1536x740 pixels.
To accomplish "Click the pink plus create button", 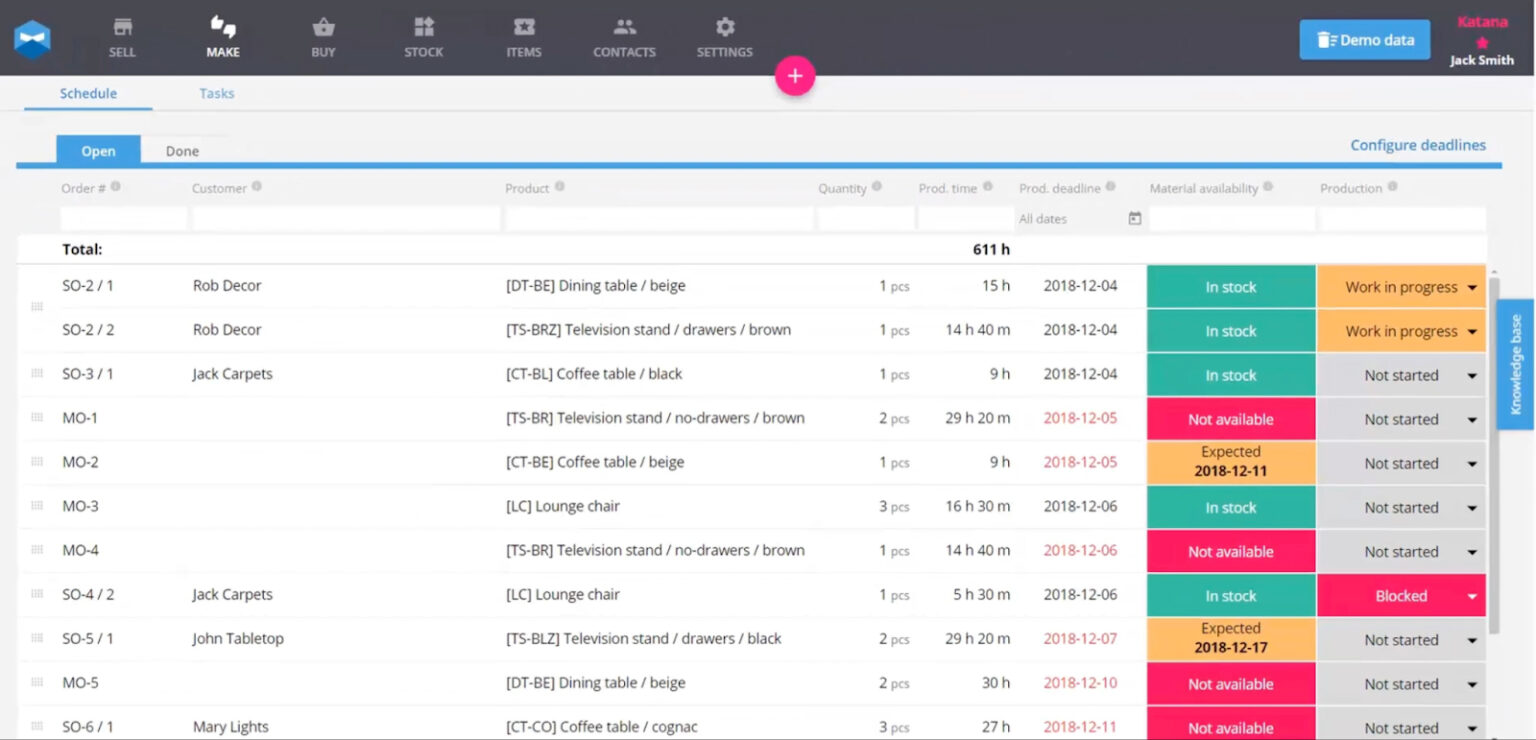I will point(795,75).
